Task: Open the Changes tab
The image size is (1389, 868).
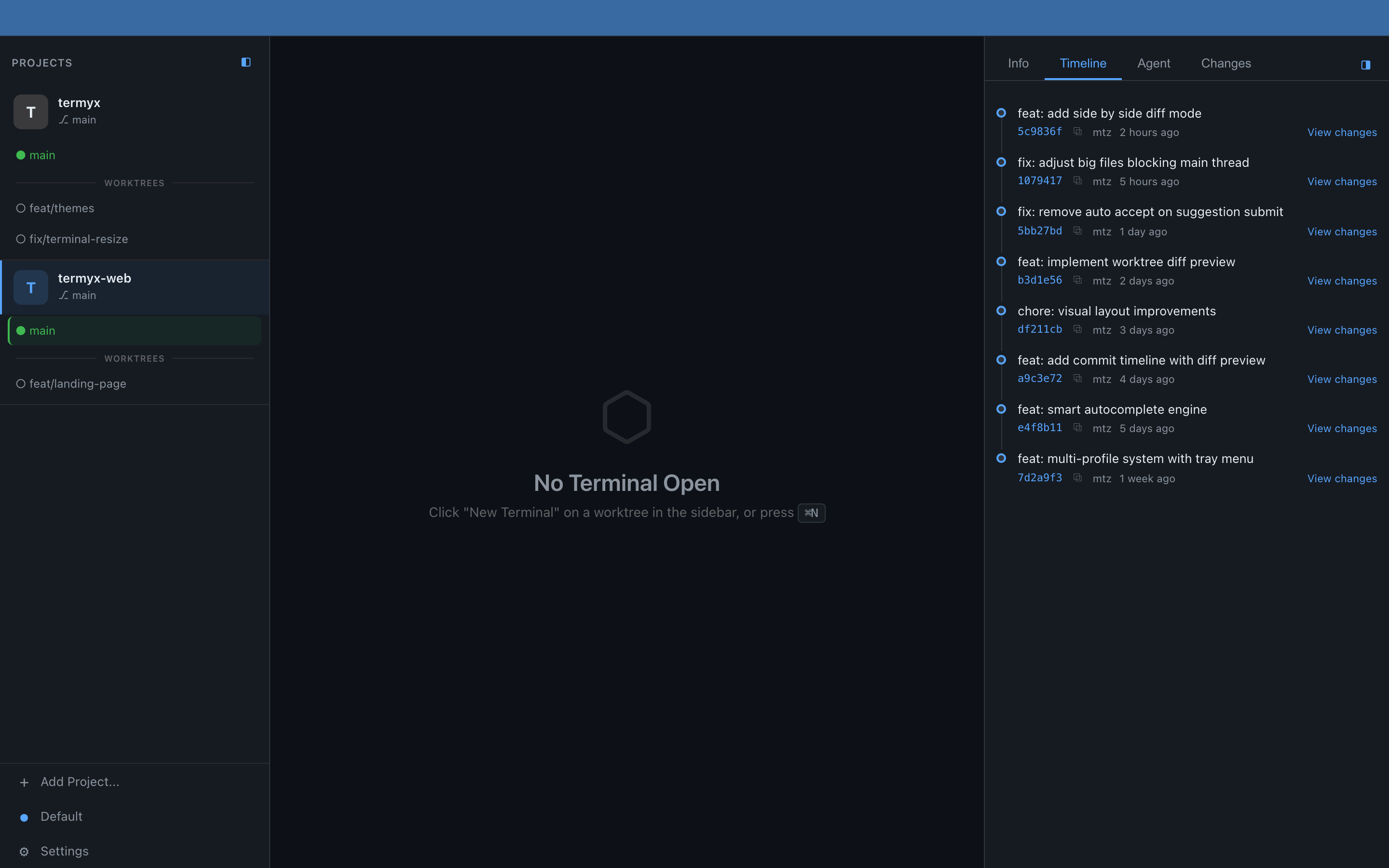Action: click(x=1226, y=63)
